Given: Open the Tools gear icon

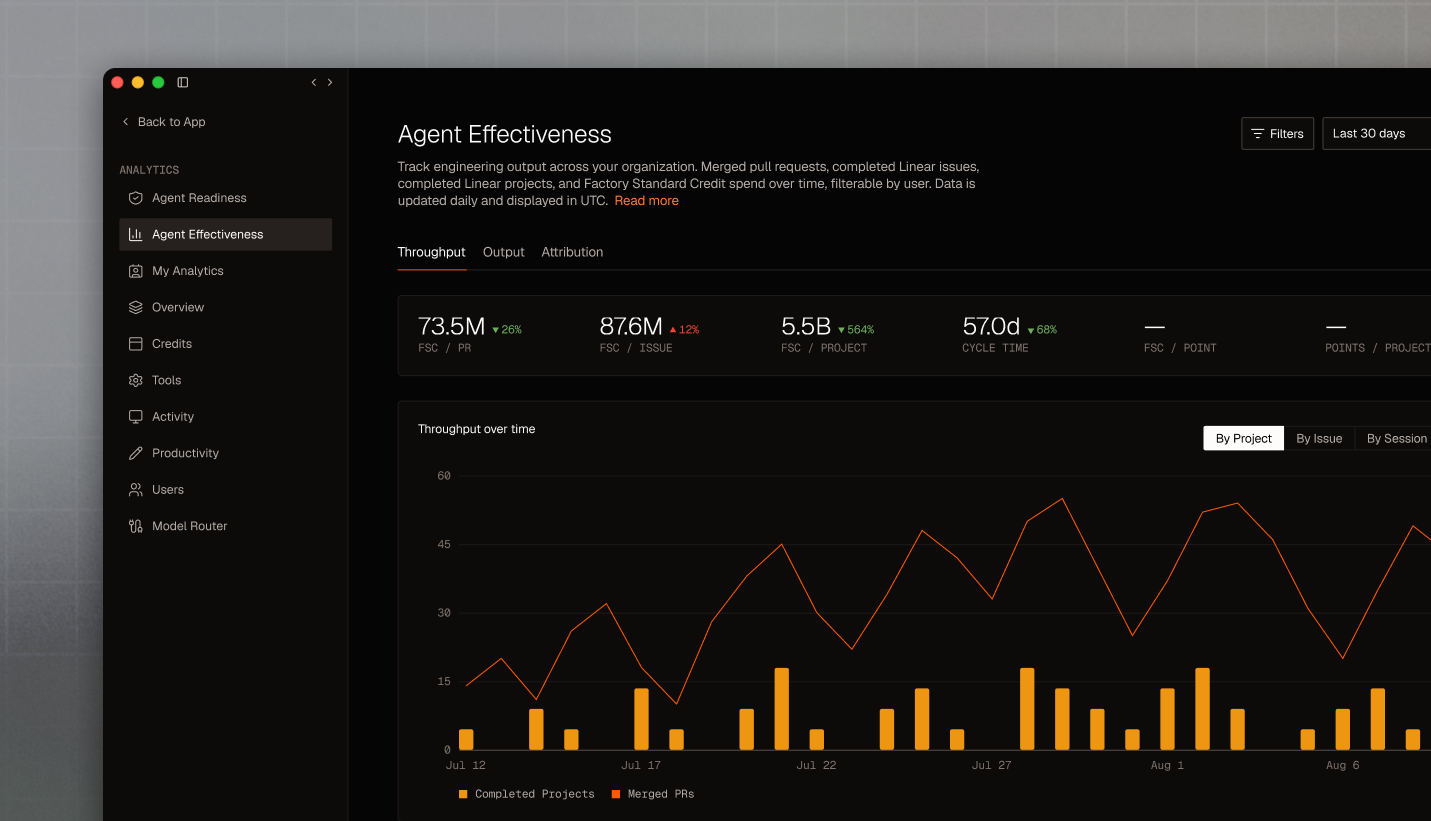Looking at the screenshot, I should [x=136, y=380].
